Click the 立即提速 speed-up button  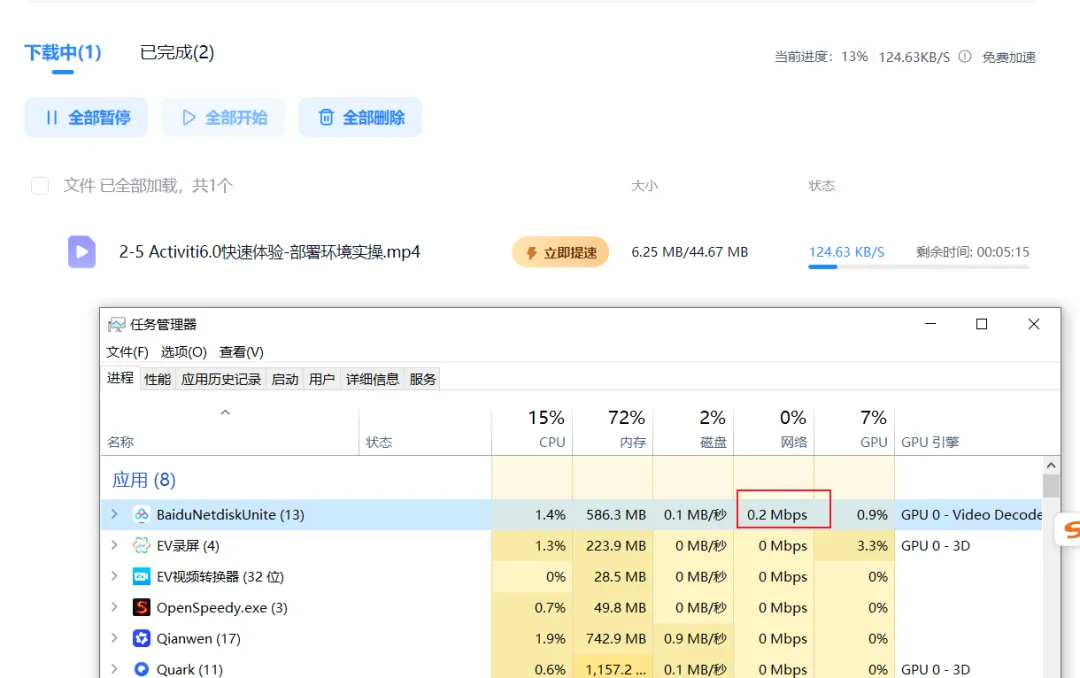coord(561,252)
